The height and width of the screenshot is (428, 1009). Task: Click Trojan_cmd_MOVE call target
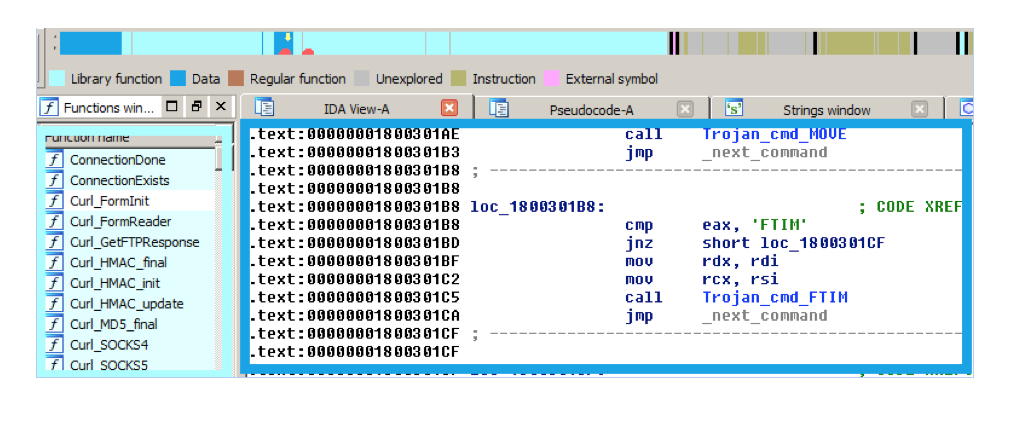(x=774, y=135)
